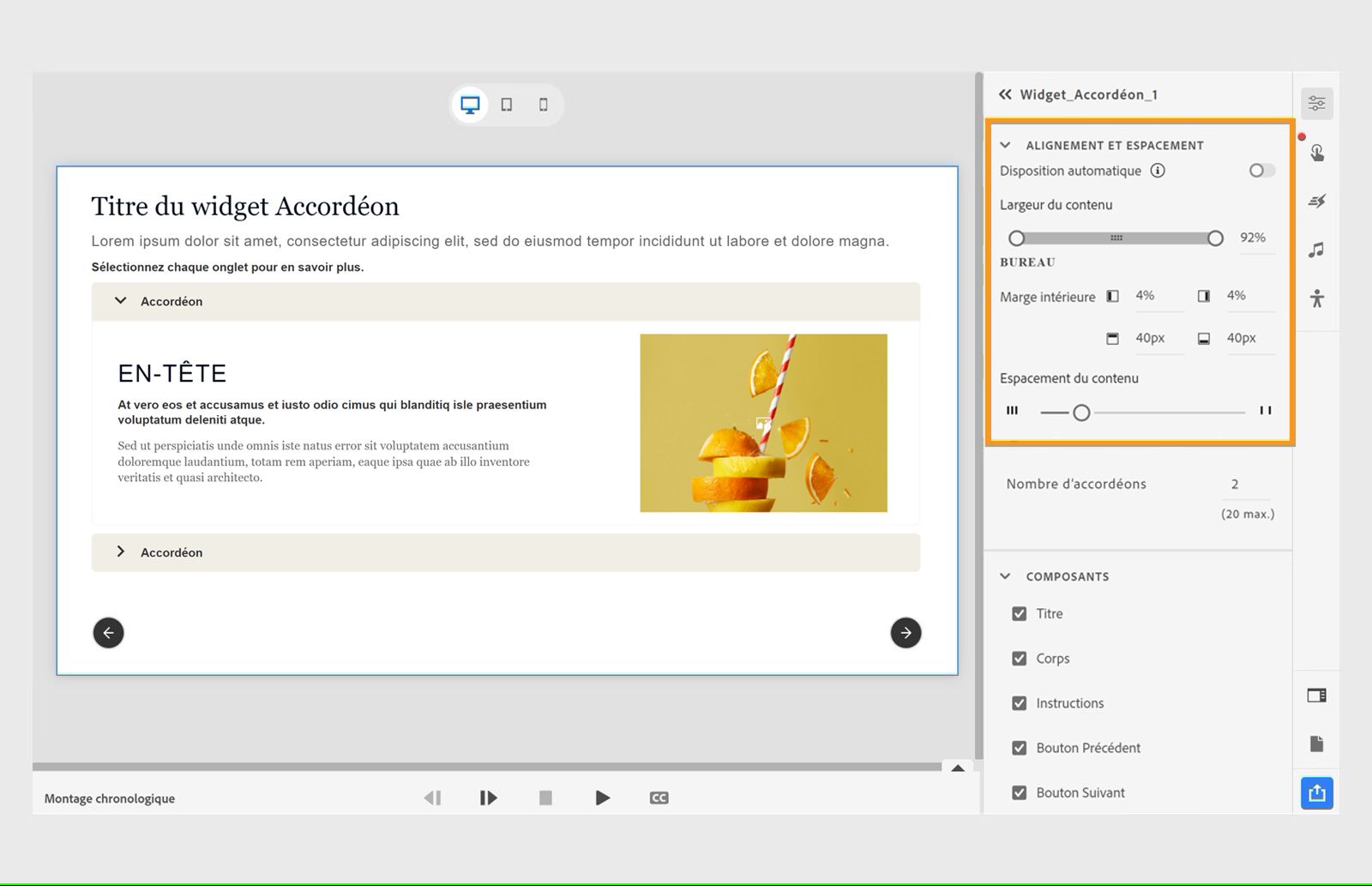Switch to mobile phone preview mode
The height and width of the screenshot is (886, 1372).
[542, 103]
